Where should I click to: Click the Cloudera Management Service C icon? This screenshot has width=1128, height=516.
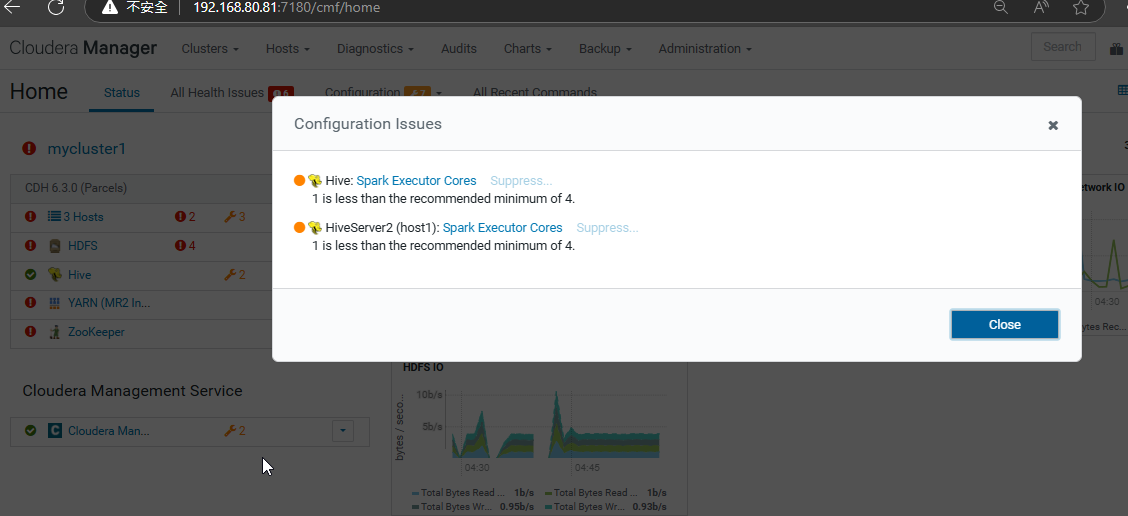[55, 430]
